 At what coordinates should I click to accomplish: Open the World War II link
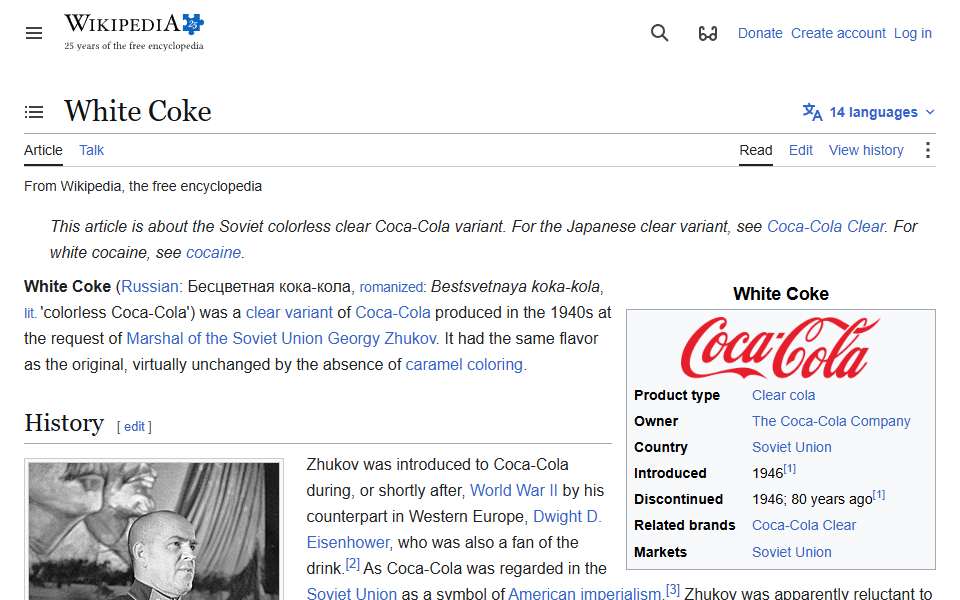(x=514, y=490)
